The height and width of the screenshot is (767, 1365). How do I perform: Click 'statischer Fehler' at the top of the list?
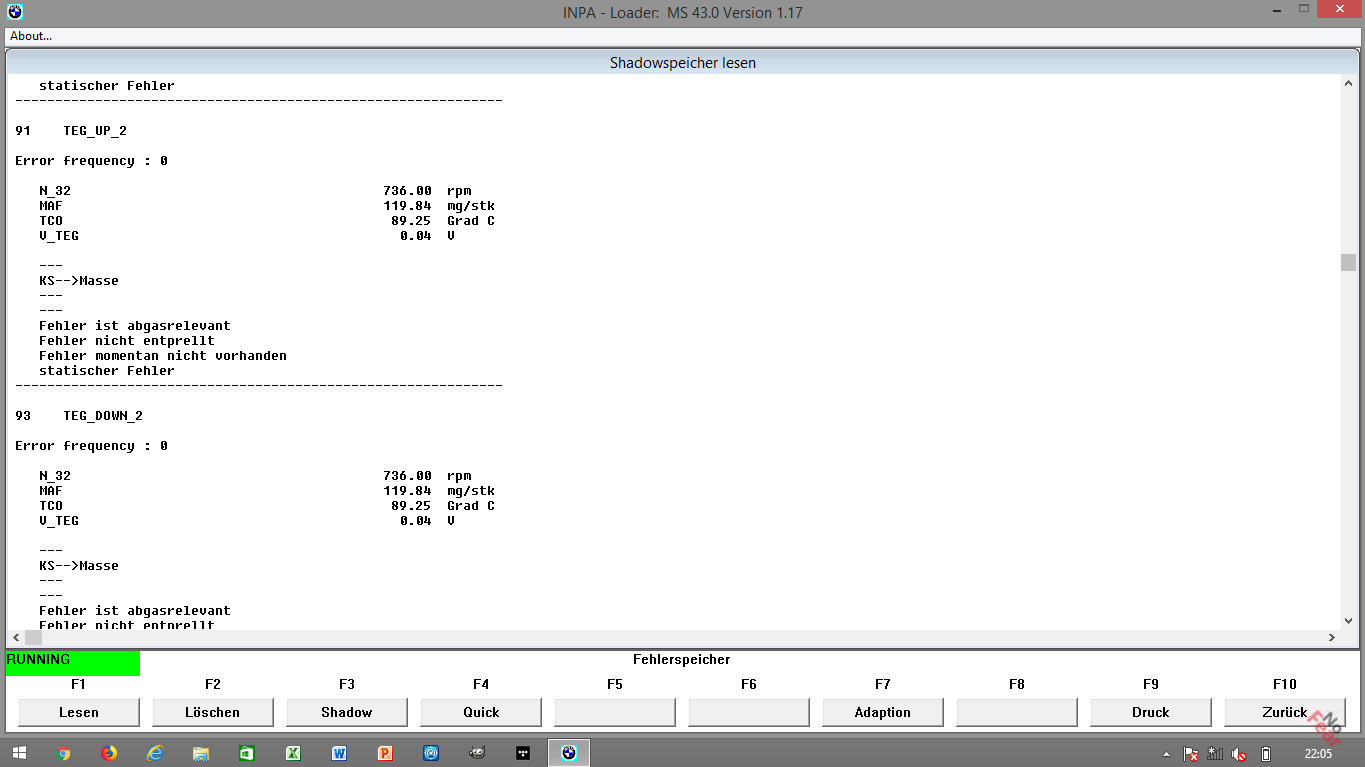(x=107, y=86)
